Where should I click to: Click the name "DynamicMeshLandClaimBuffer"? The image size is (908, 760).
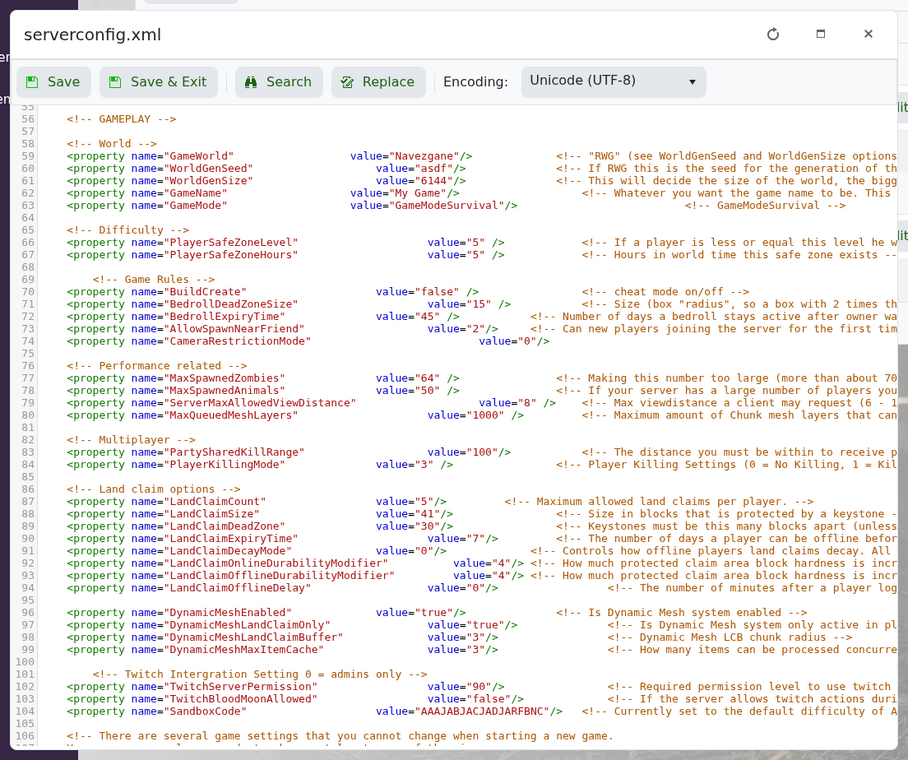(254, 638)
